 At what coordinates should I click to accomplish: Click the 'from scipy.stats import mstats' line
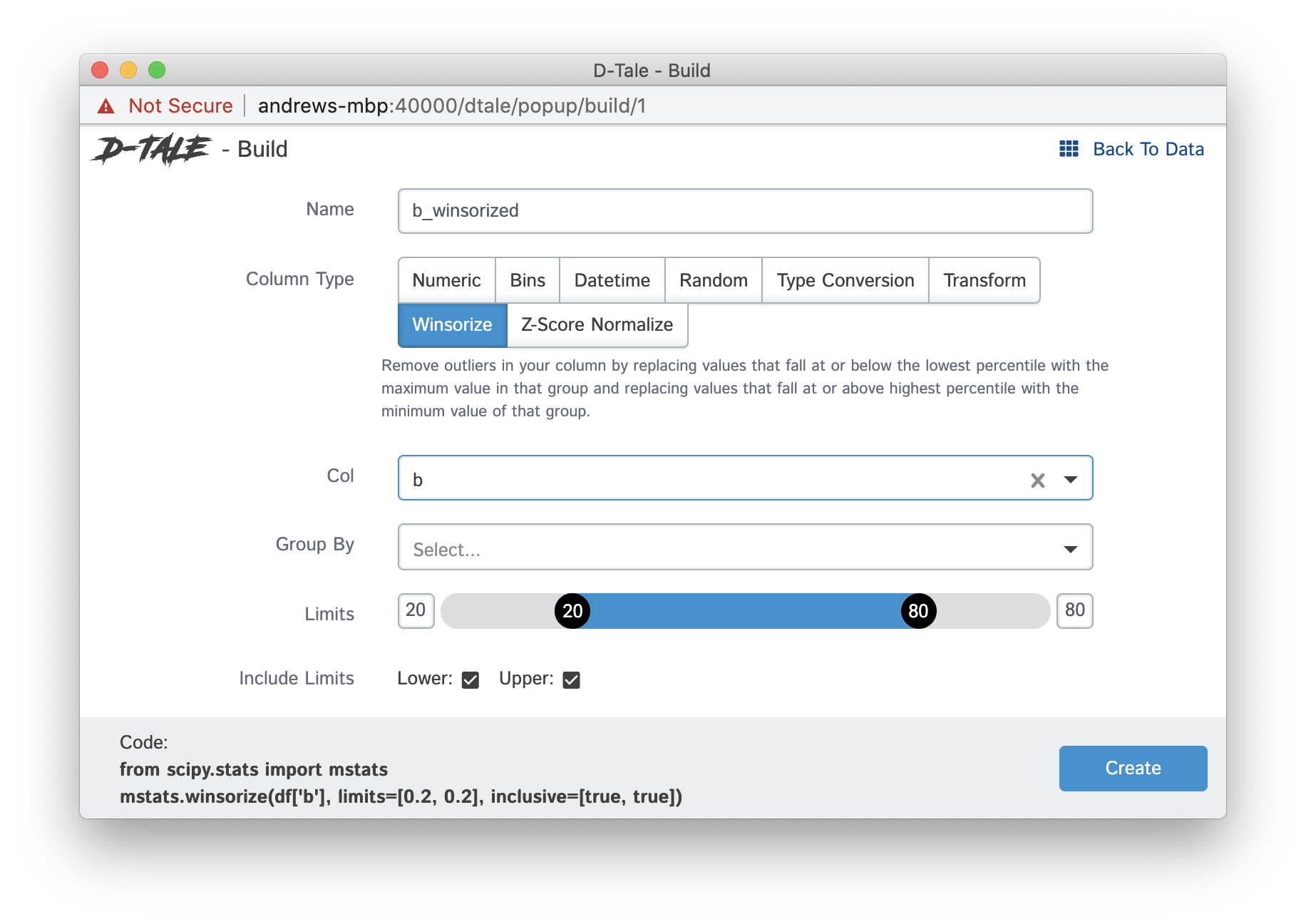(254, 769)
